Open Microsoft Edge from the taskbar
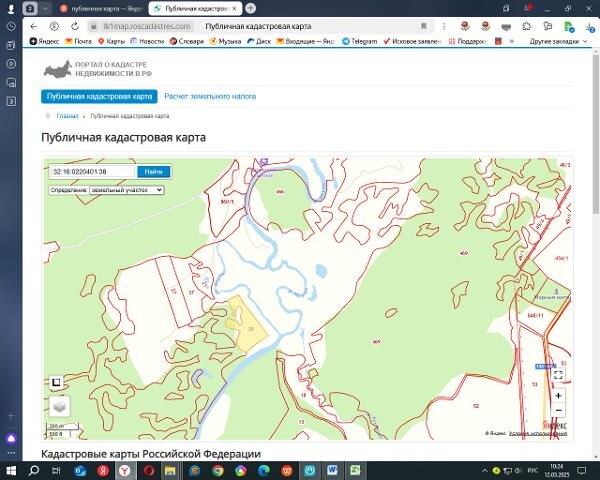Viewport: 600px width, 480px height. 264,470
